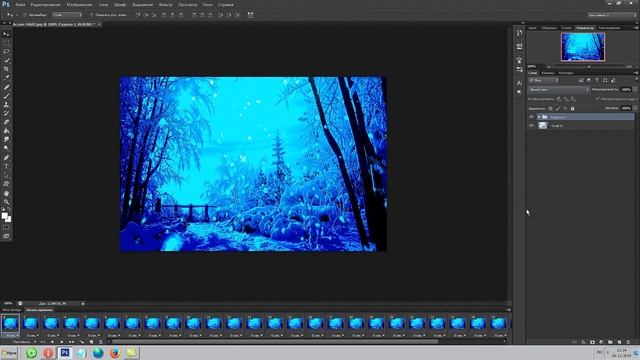Click the Navigator preview thumbnail

(582, 47)
